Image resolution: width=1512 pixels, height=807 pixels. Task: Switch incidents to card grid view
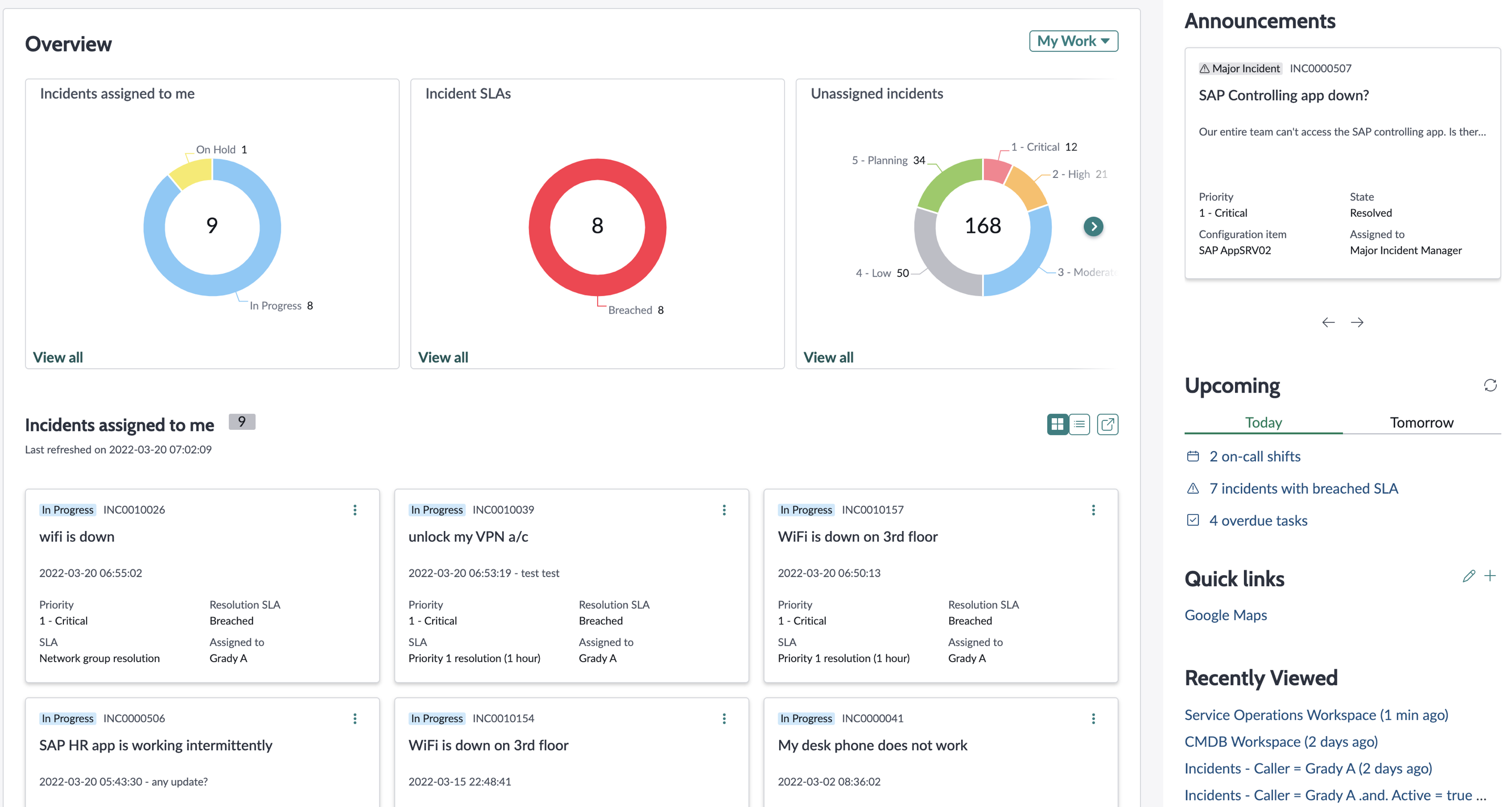coord(1057,424)
